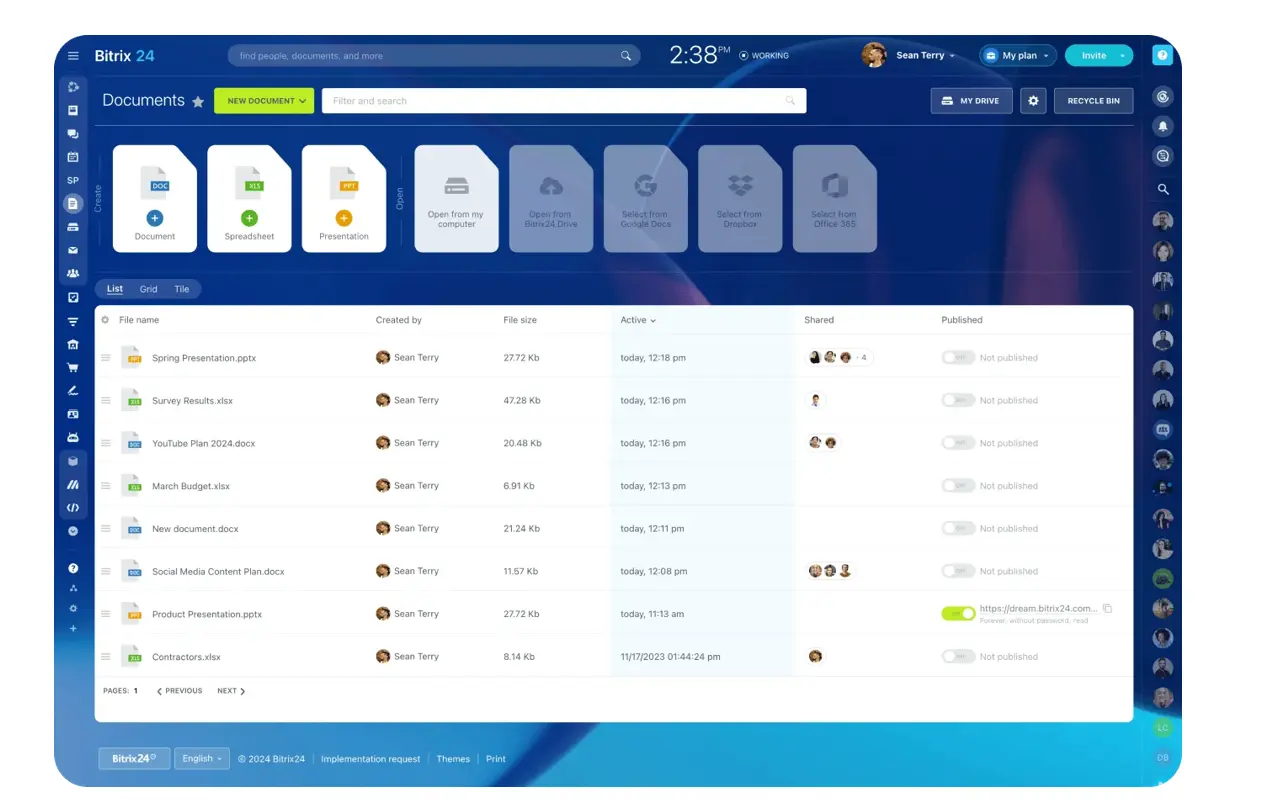Click the notification bell icon

coord(1162,126)
